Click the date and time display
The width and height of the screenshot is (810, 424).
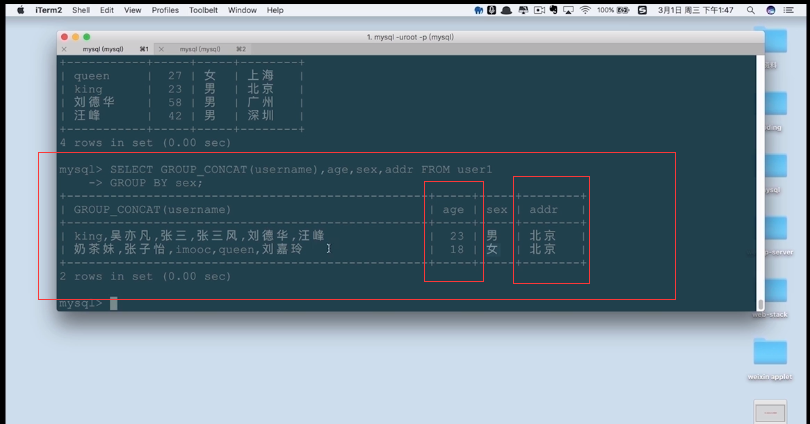click(695, 10)
